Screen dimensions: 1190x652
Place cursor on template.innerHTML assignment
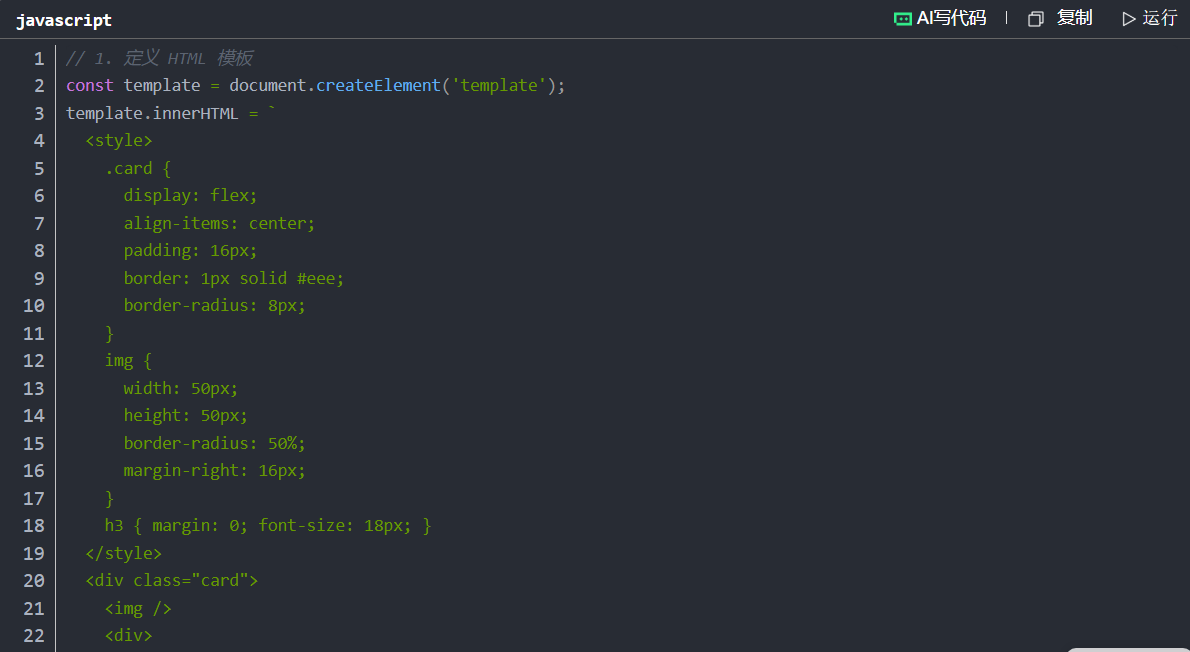tap(152, 113)
